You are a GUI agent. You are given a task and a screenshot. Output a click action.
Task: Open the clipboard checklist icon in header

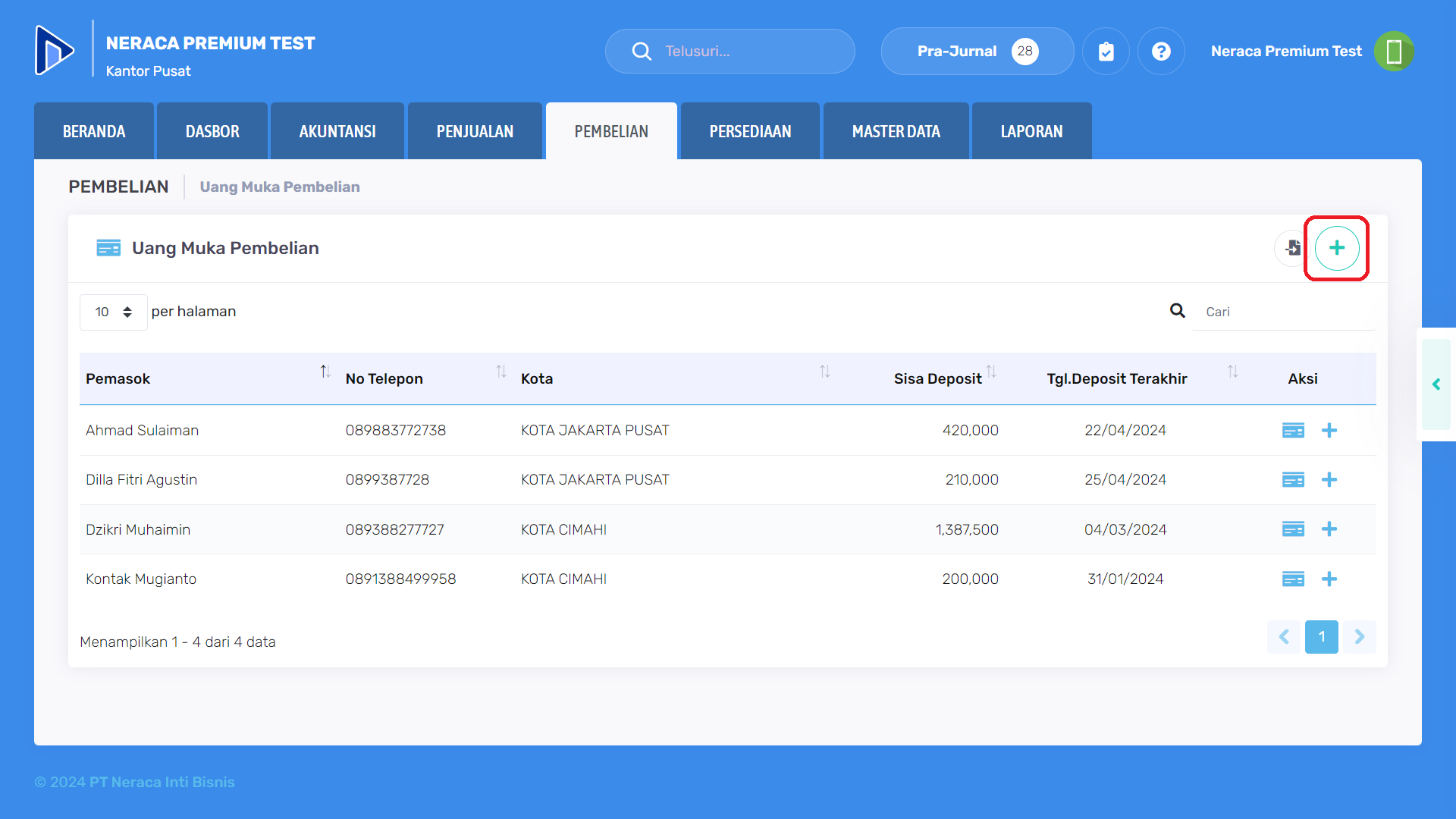pyautogui.click(x=1106, y=52)
